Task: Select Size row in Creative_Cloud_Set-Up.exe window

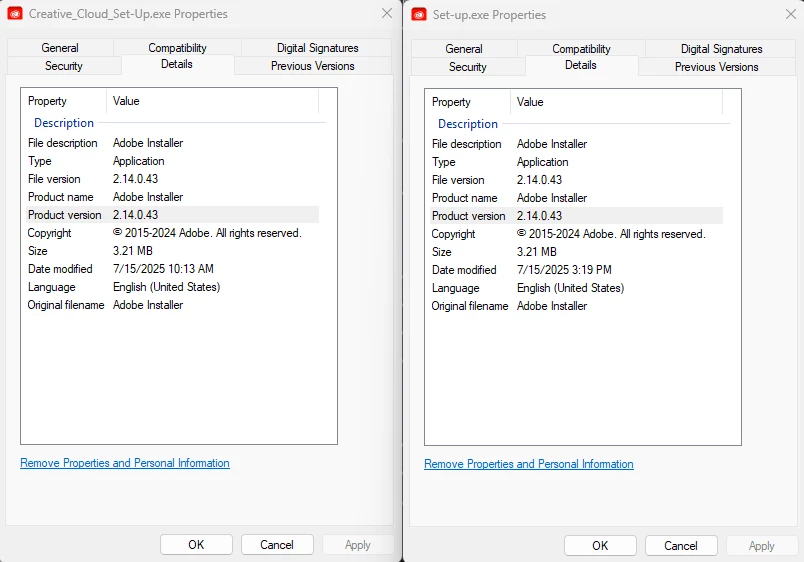Action: pos(172,251)
